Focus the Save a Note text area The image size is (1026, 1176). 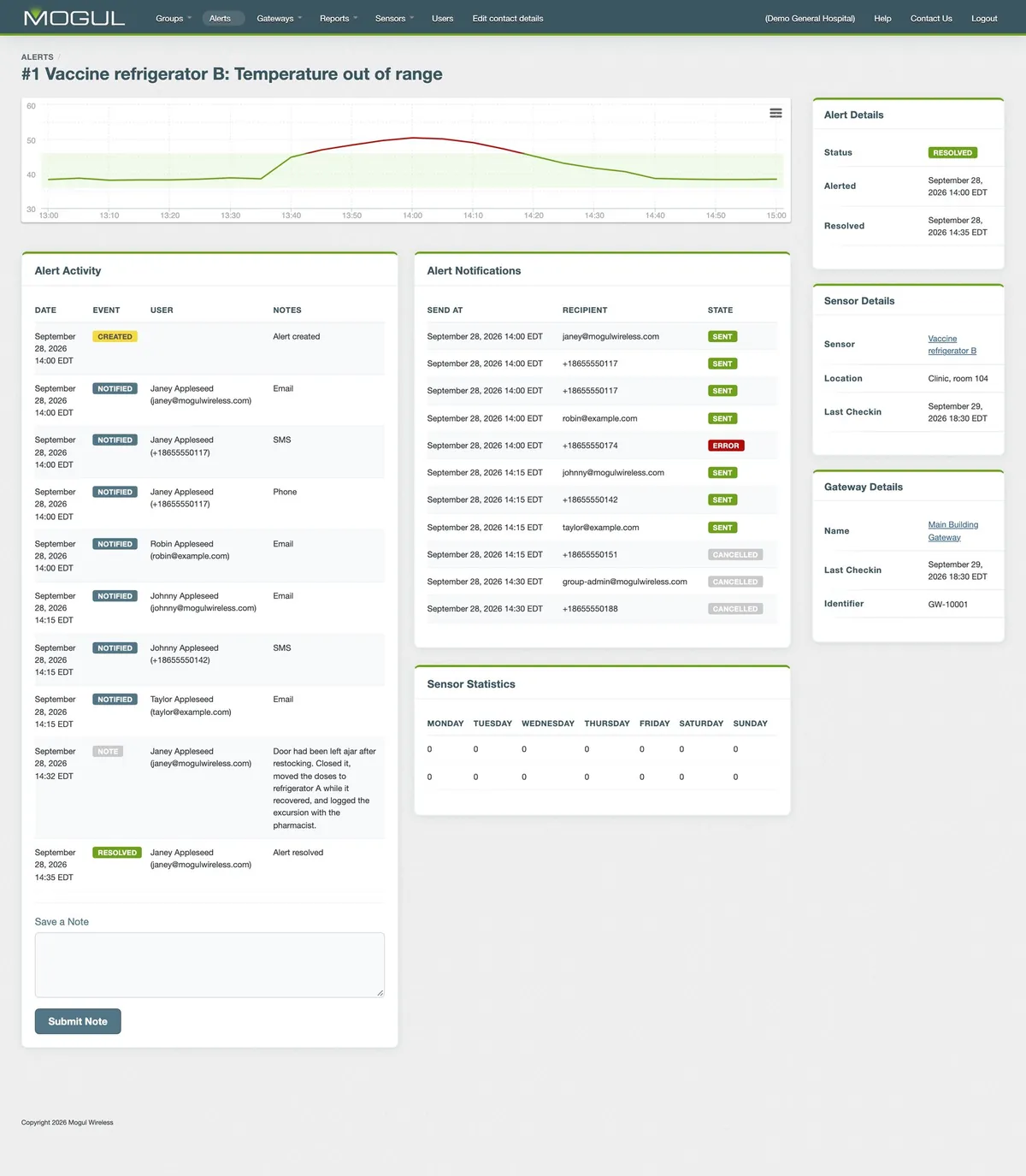(x=209, y=965)
